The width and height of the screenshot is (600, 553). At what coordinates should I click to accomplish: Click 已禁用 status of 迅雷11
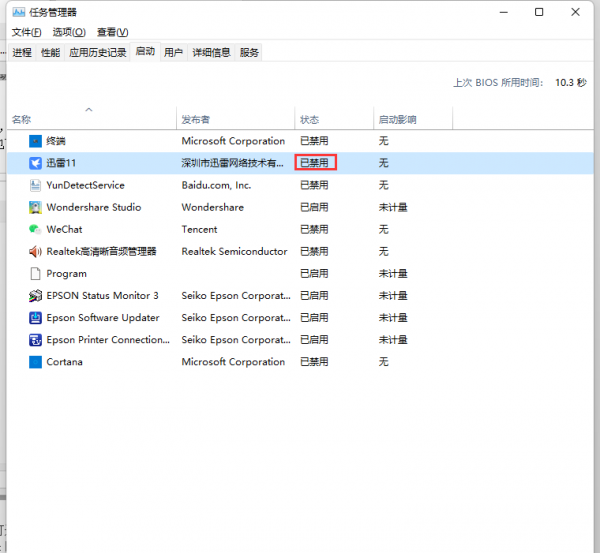pyautogui.click(x=314, y=163)
